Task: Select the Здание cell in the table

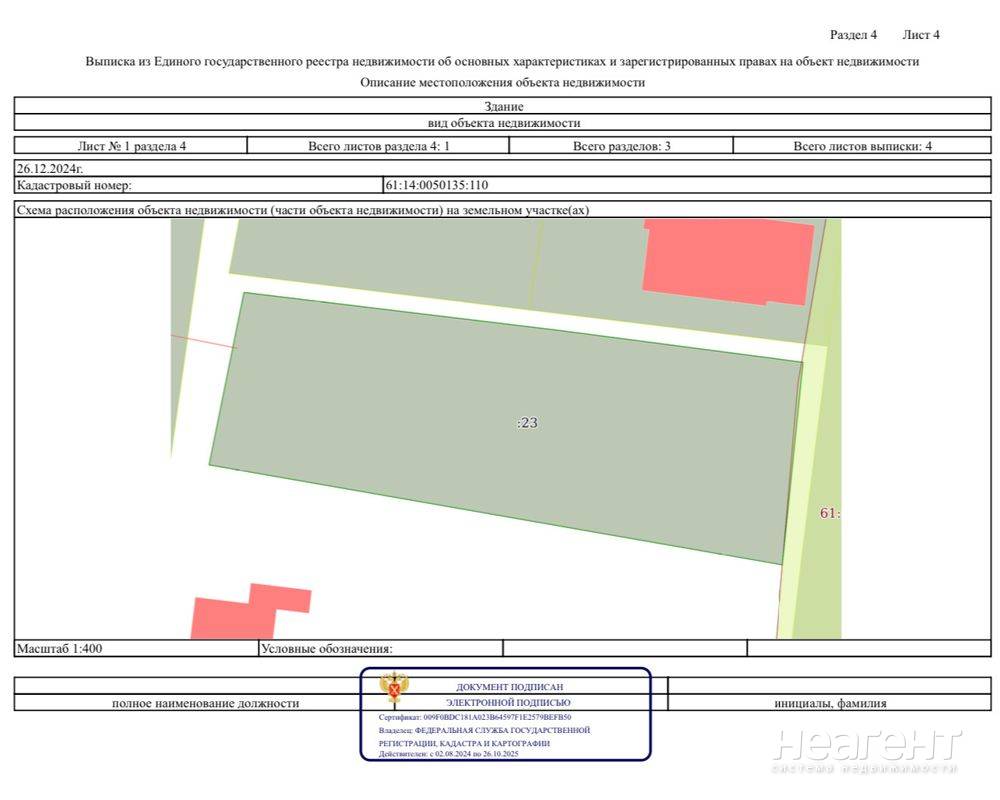Action: (x=503, y=106)
